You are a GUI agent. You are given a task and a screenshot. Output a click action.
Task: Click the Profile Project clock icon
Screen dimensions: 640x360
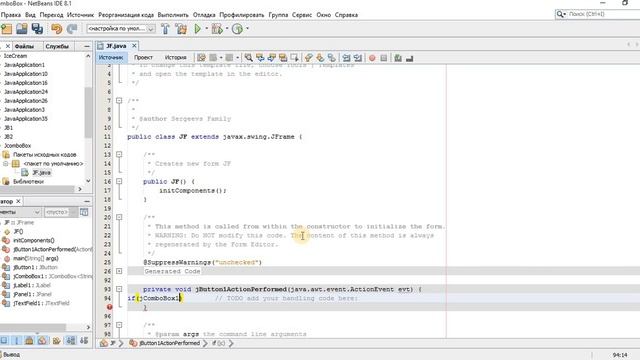[237, 29]
